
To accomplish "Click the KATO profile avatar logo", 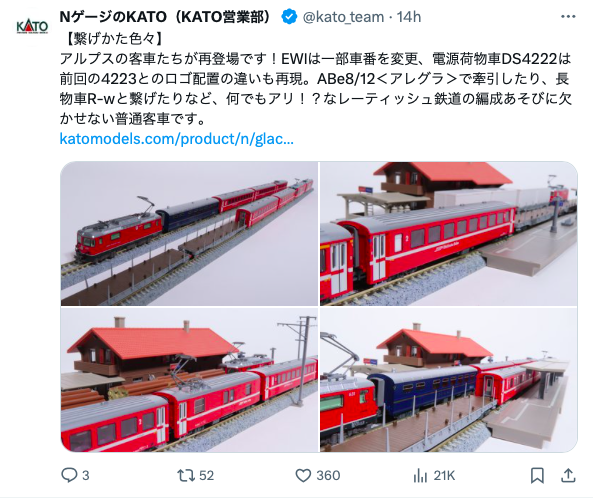I will pyautogui.click(x=32, y=26).
